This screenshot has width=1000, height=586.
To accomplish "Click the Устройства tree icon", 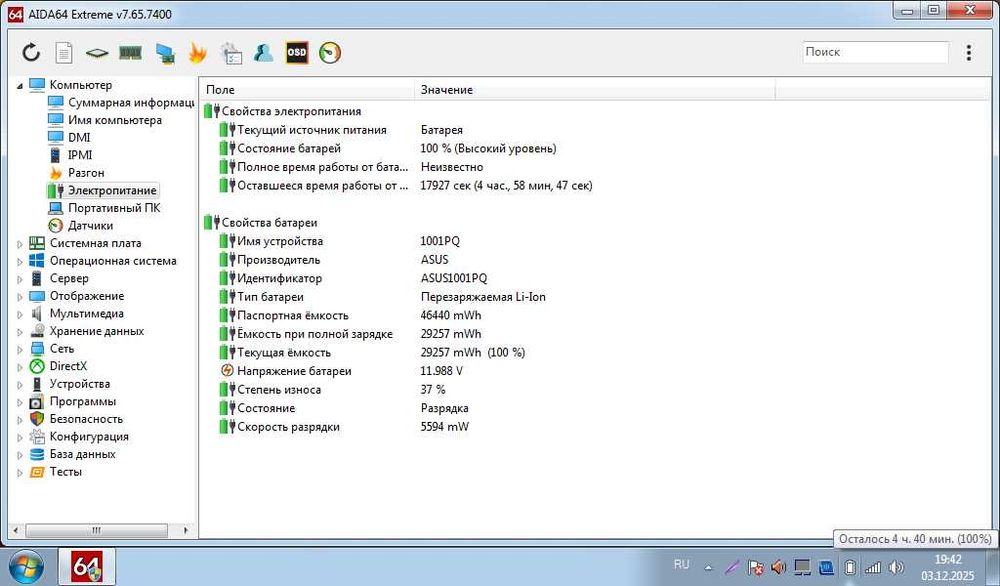I will click(x=37, y=384).
